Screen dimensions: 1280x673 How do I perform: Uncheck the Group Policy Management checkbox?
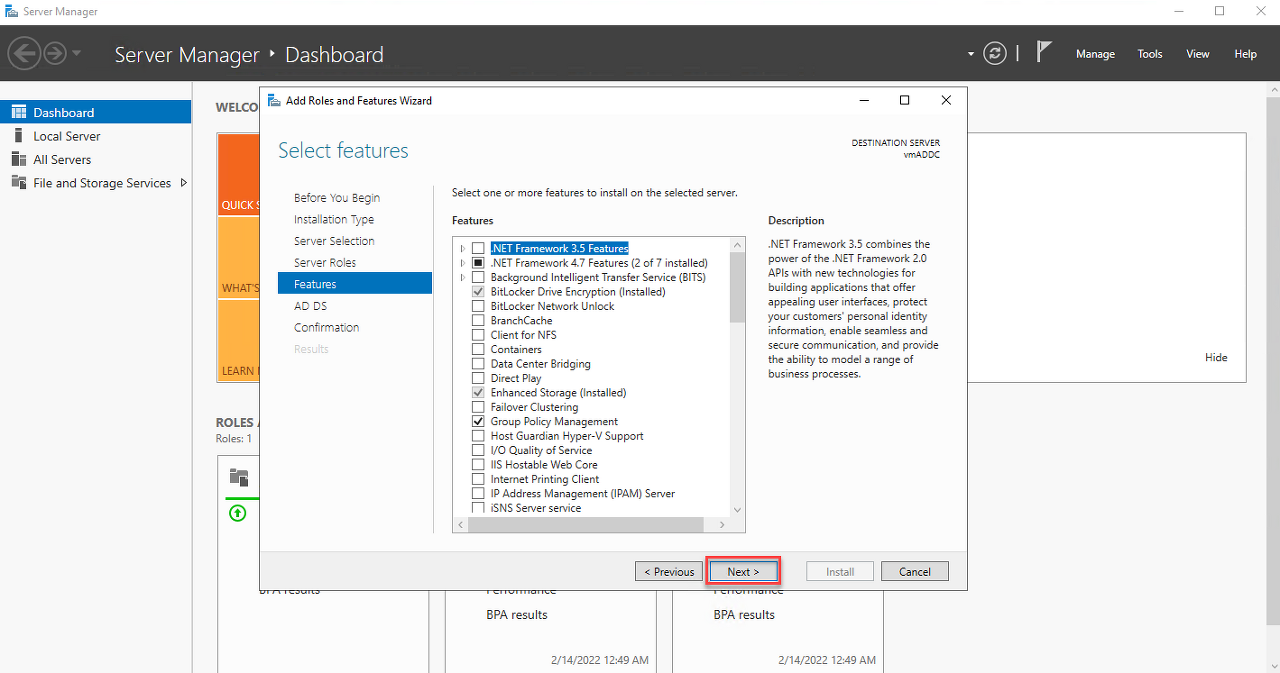(478, 421)
